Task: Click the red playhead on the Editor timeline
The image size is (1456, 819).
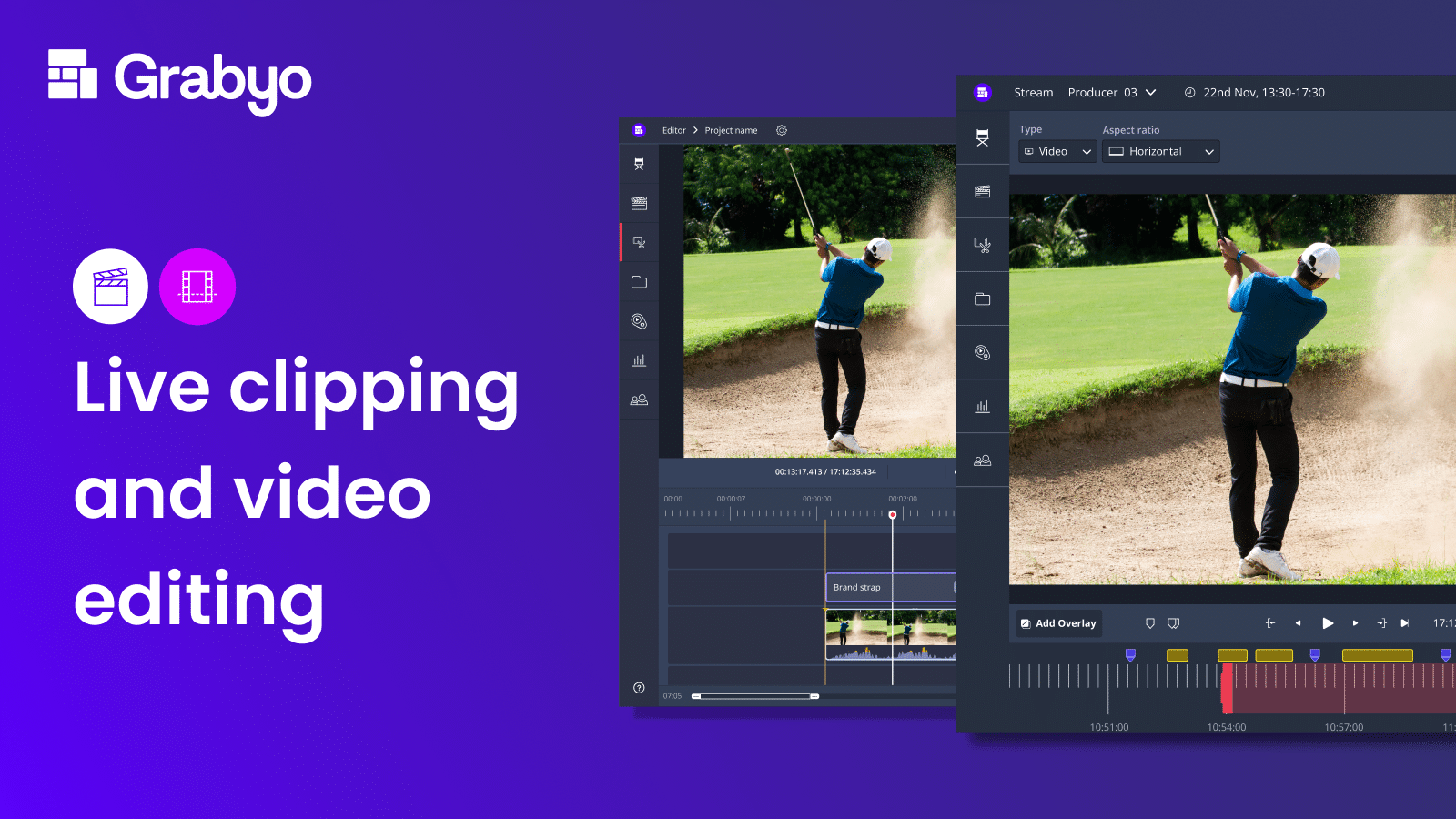Action: (x=893, y=515)
